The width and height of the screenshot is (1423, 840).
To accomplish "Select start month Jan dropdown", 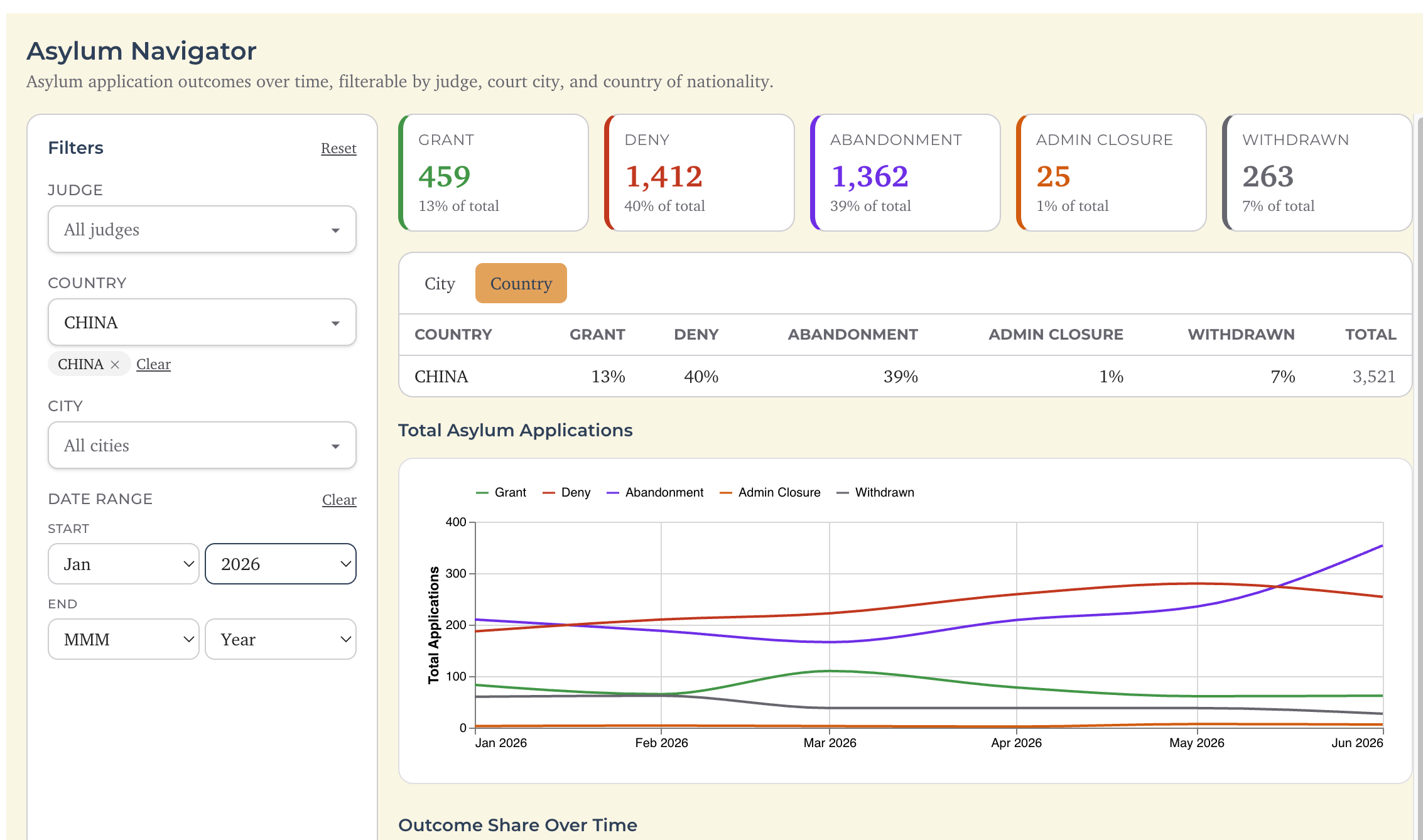I will coord(124,564).
